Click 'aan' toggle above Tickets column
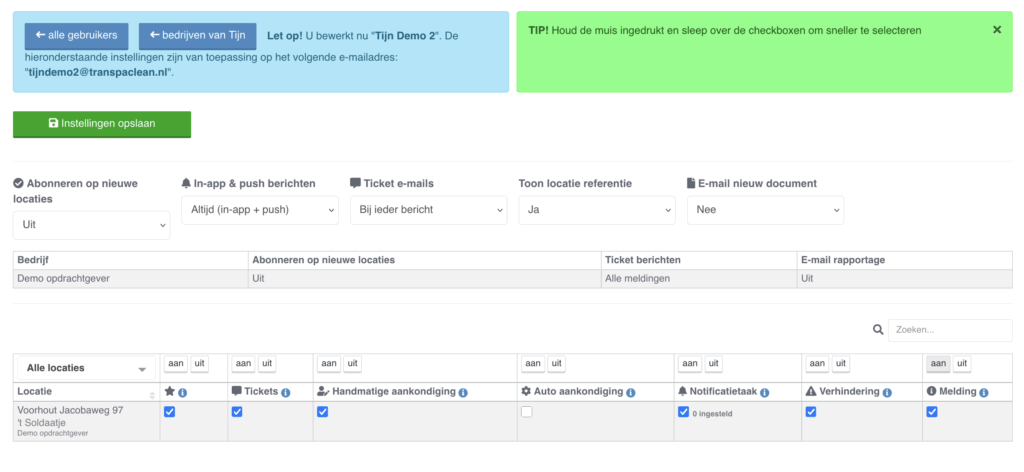1024x472 pixels. point(243,364)
